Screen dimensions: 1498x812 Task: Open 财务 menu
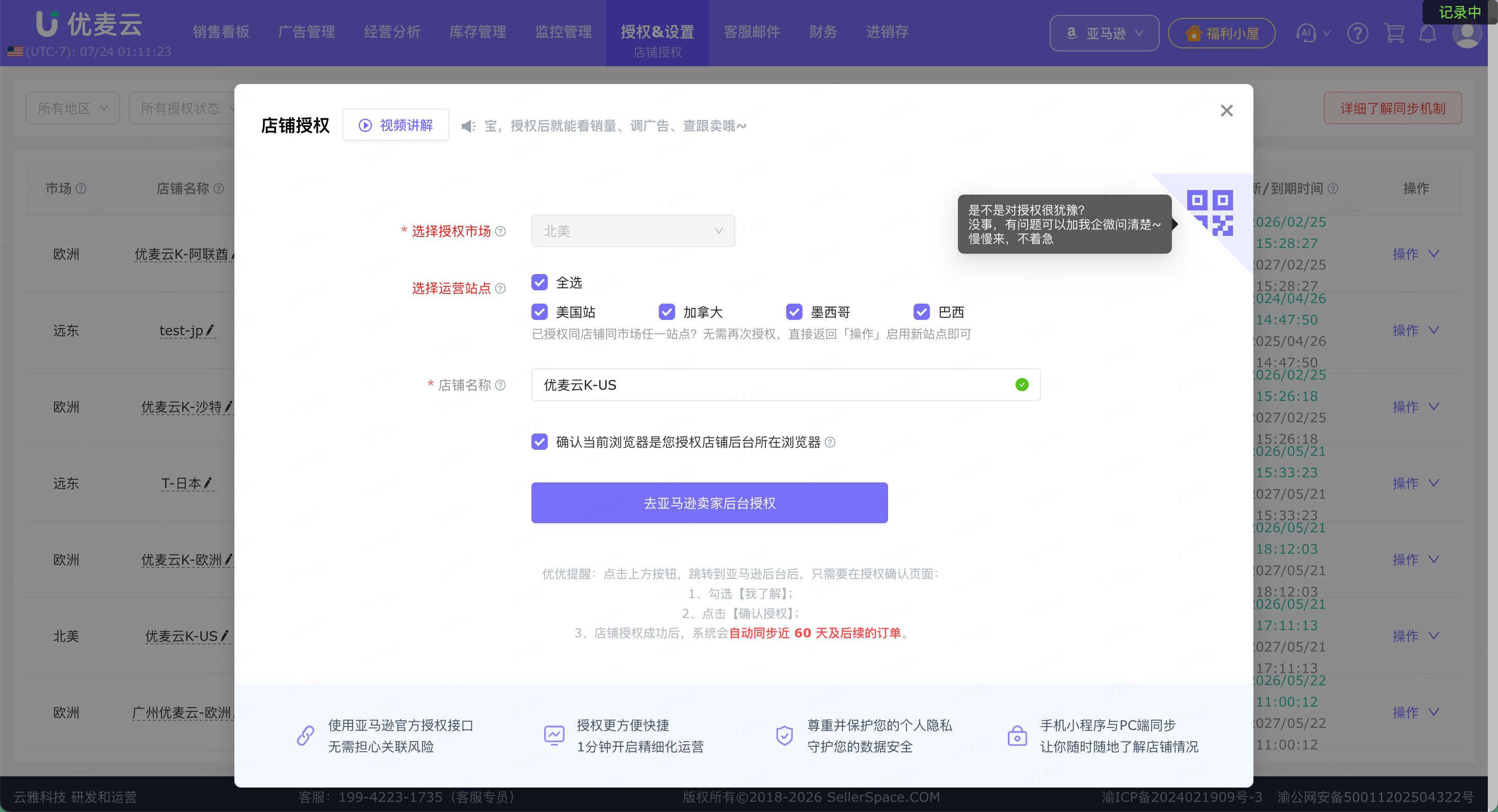click(x=823, y=32)
